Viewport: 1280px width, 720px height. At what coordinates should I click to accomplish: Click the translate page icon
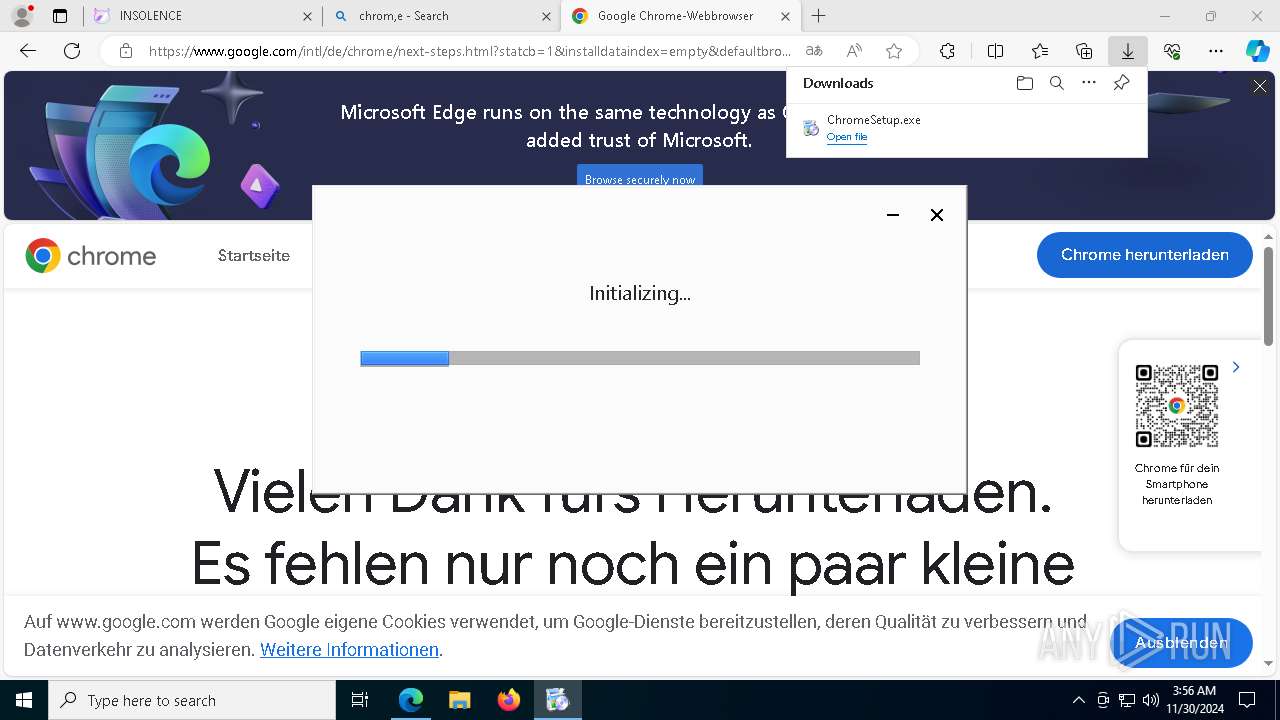(x=814, y=51)
